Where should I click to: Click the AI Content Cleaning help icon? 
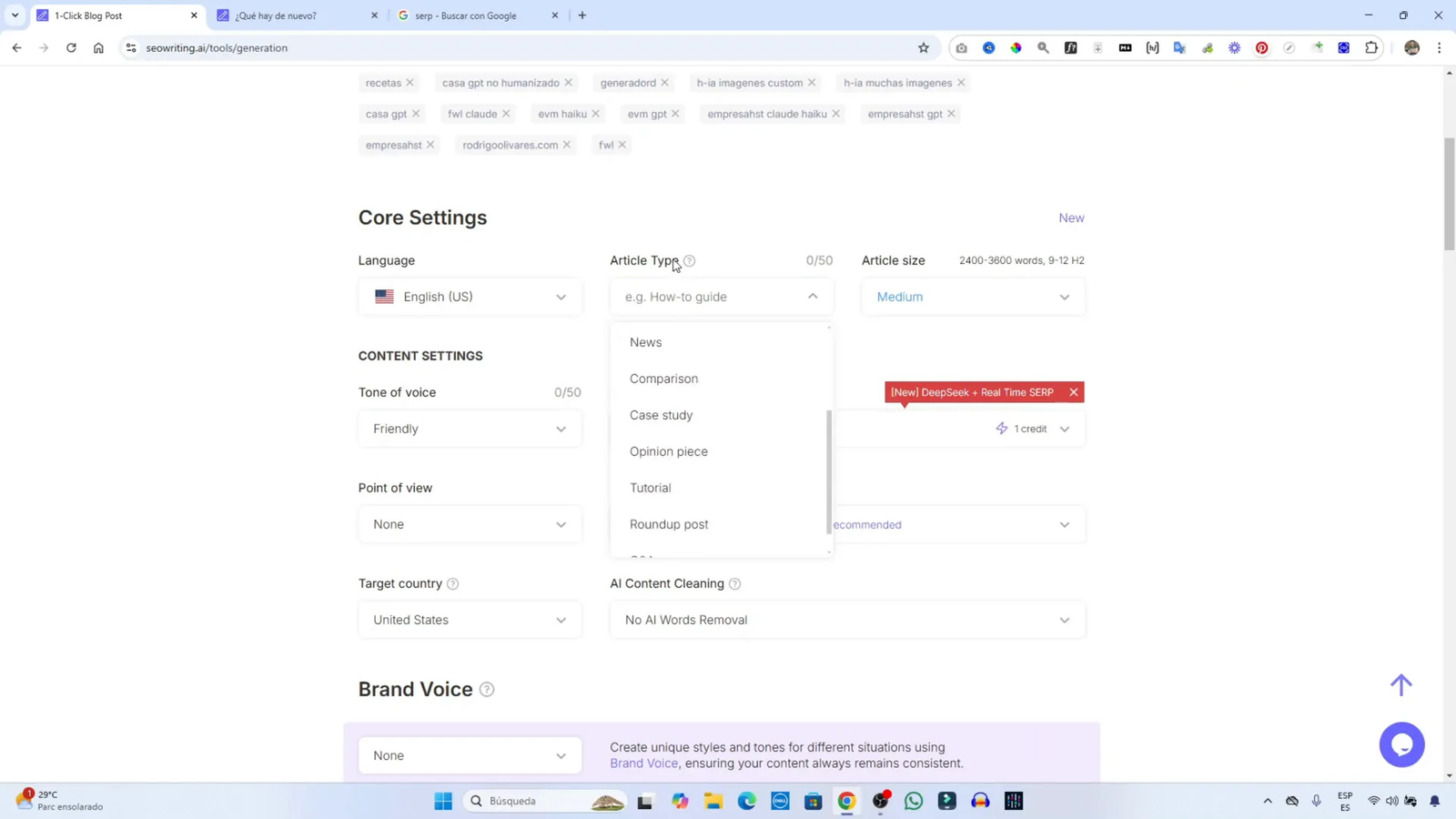click(x=735, y=584)
